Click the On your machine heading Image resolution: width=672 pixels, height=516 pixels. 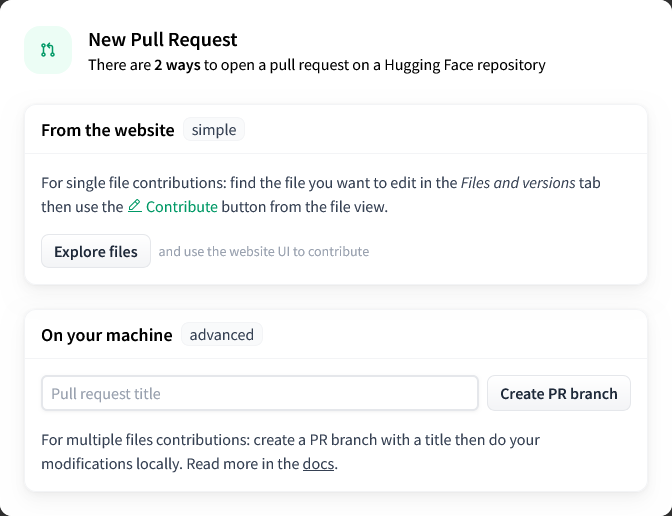click(x=107, y=335)
